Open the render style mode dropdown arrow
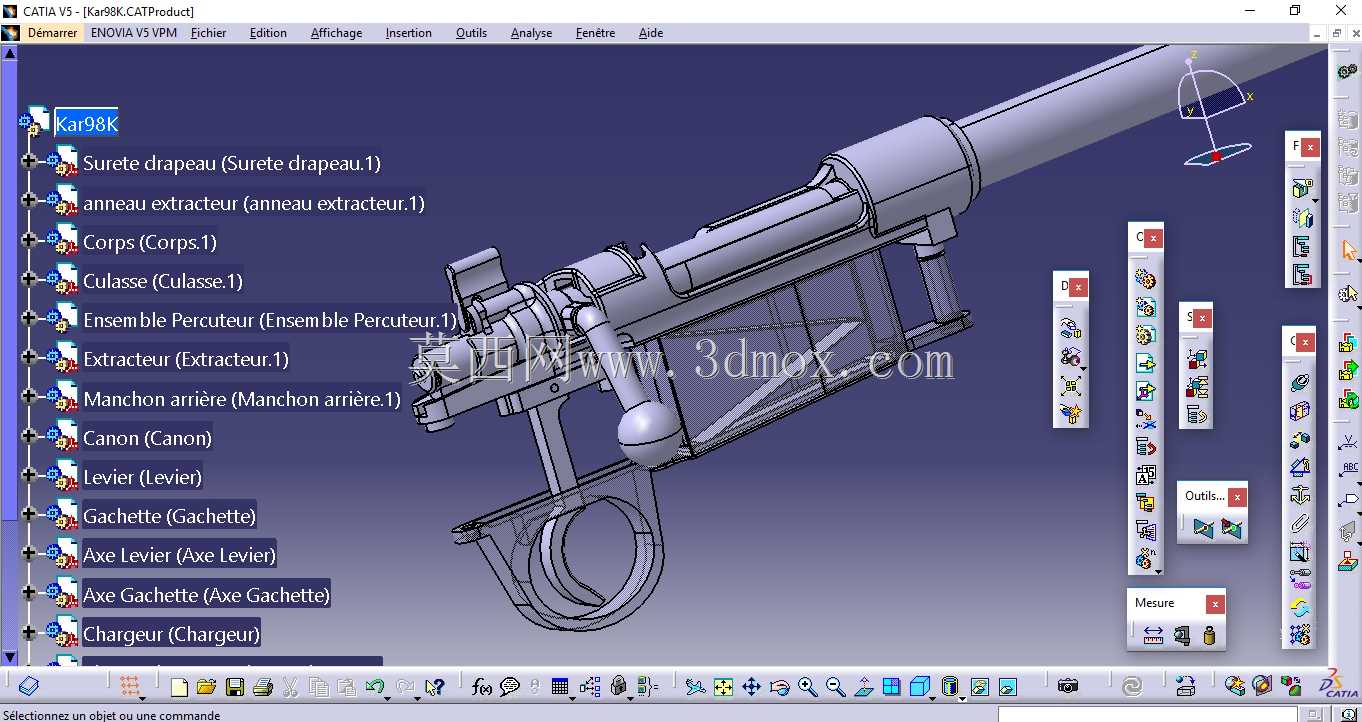This screenshot has height=722, width=1362. point(962,698)
